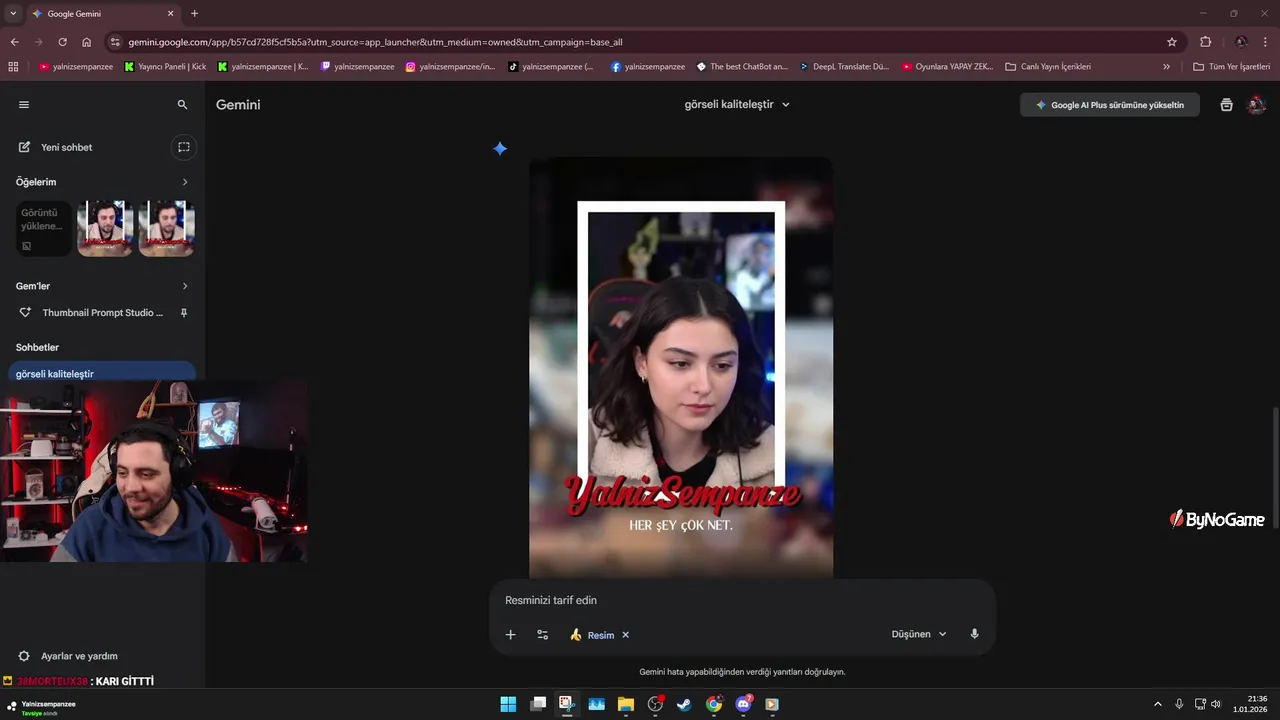Expand the Gem'ler section arrow
Image resolution: width=1280 pixels, height=720 pixels.
point(185,286)
